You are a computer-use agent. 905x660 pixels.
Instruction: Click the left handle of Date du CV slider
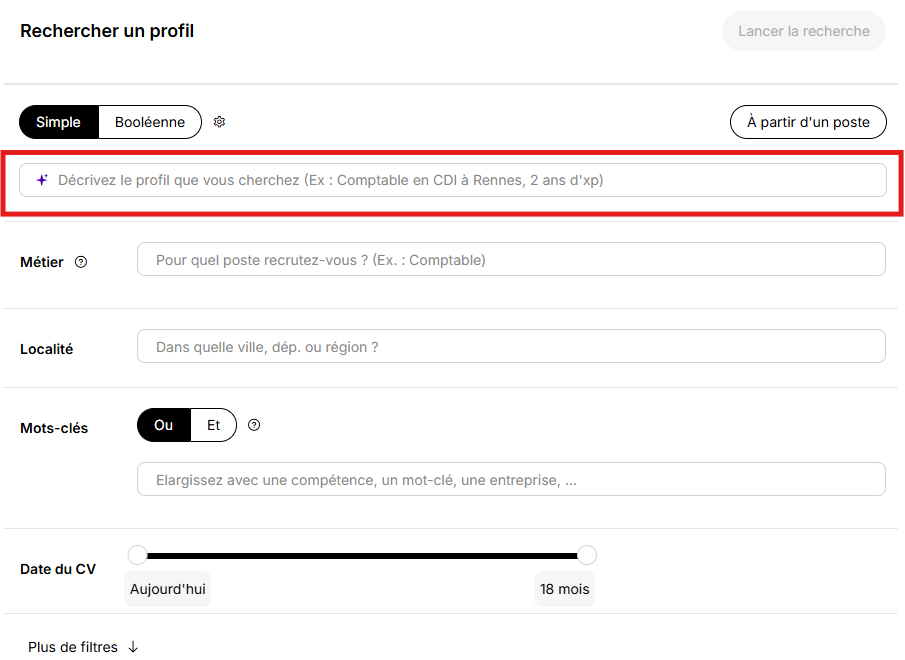[x=137, y=555]
